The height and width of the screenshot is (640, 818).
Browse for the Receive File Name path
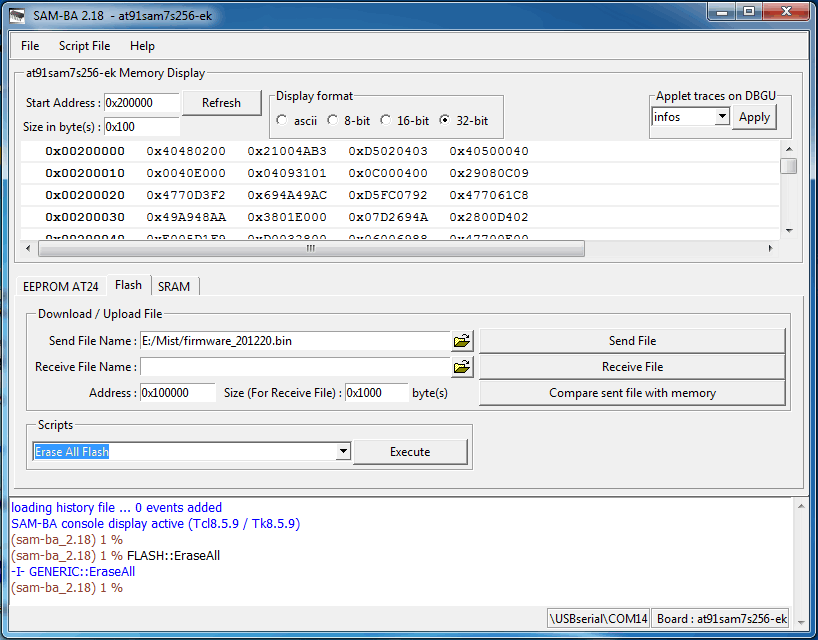(x=462, y=367)
